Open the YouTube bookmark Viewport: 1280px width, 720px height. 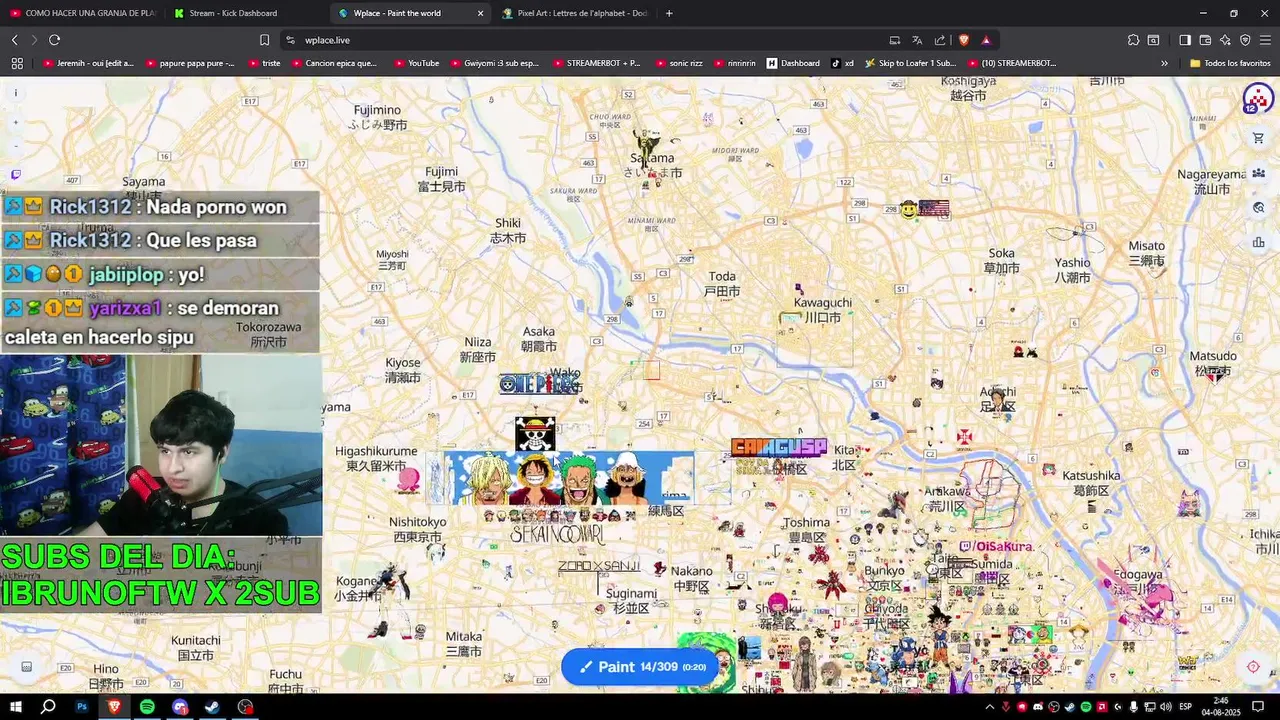coord(416,63)
